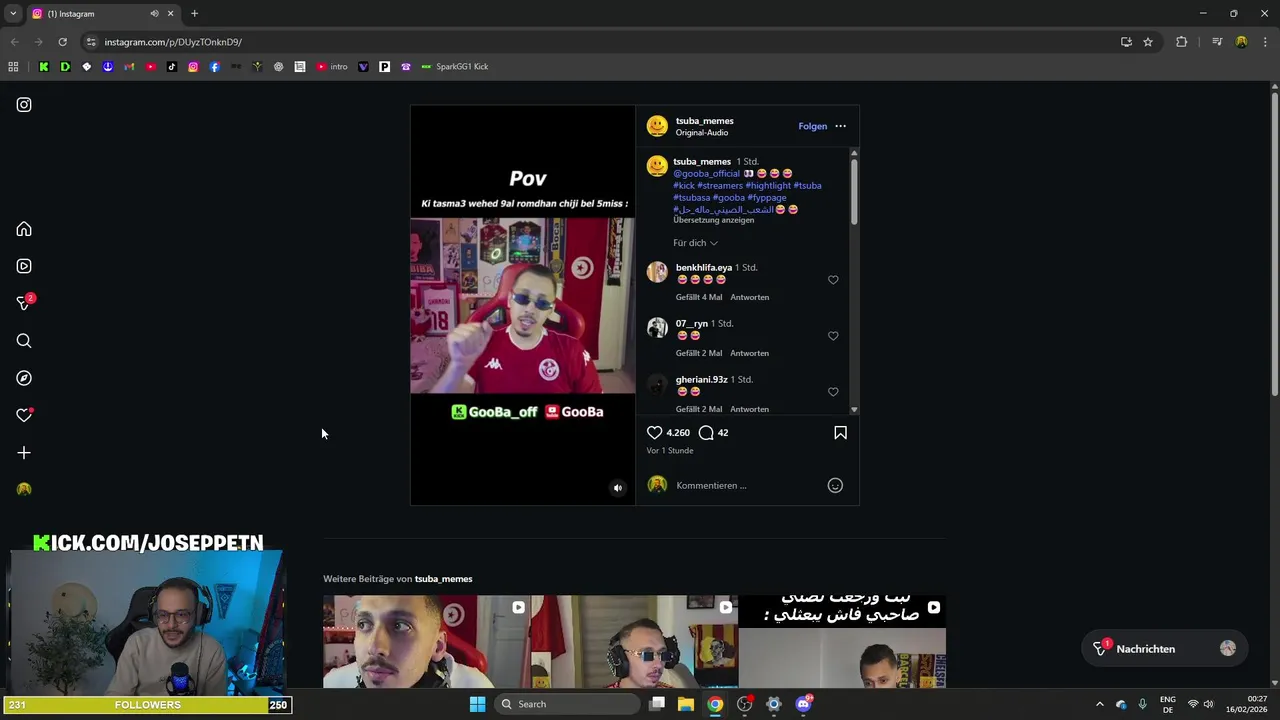1280x720 pixels.
Task: Save the post with the bookmark icon
Action: (840, 433)
